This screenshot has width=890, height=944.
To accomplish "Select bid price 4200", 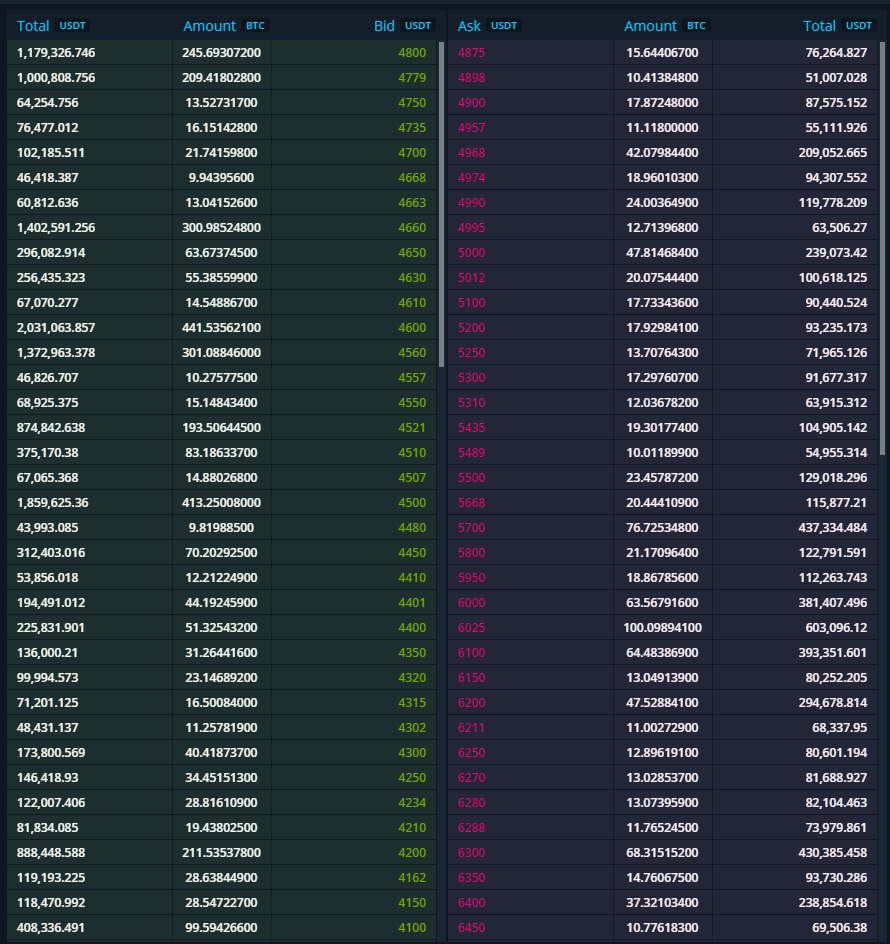I will point(412,852).
